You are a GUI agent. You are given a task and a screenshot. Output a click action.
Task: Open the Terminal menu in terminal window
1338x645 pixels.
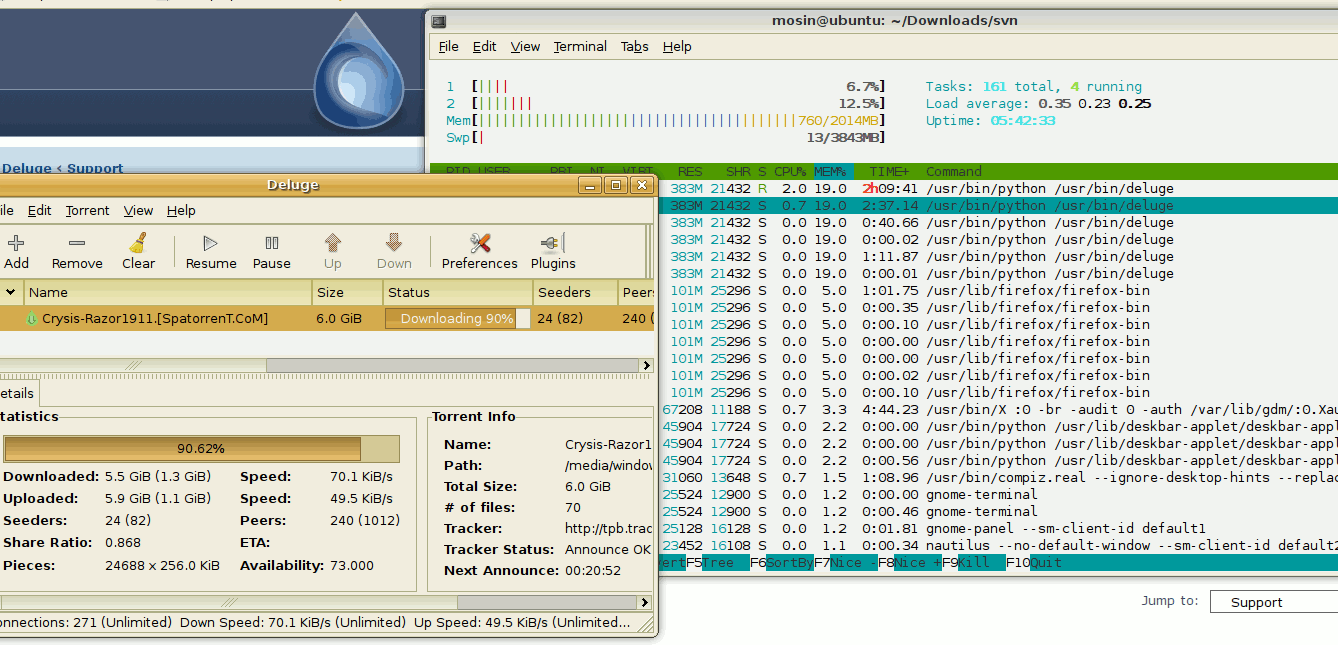[x=580, y=46]
